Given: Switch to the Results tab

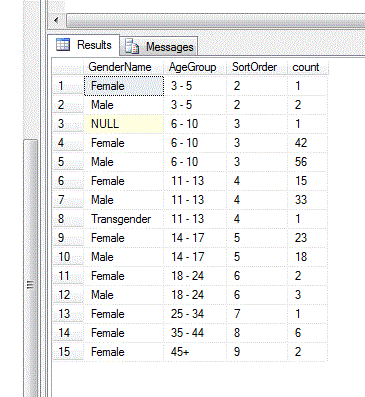Looking at the screenshot, I should 83,45.
